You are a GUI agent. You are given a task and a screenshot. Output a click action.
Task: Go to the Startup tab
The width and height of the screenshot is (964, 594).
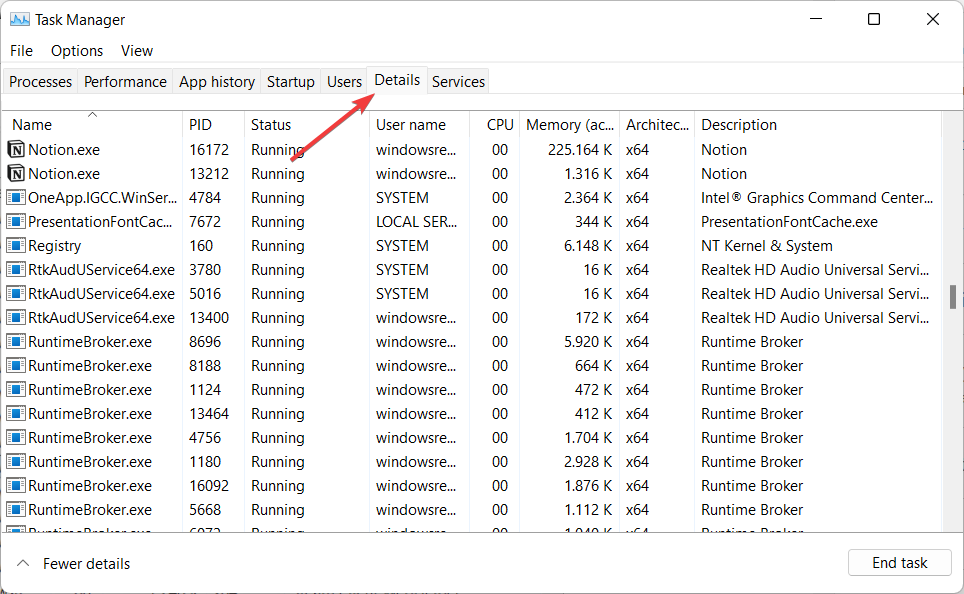click(x=291, y=81)
